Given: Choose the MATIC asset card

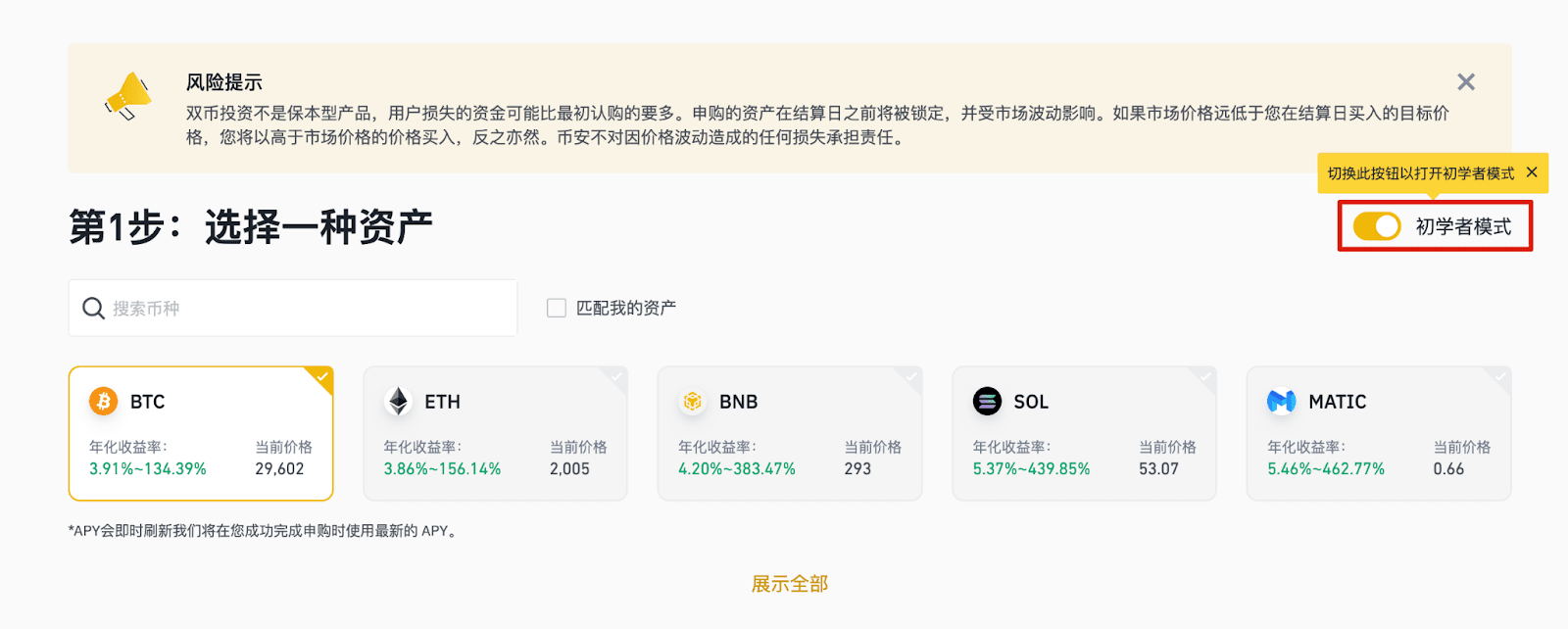Looking at the screenshot, I should click(1379, 433).
